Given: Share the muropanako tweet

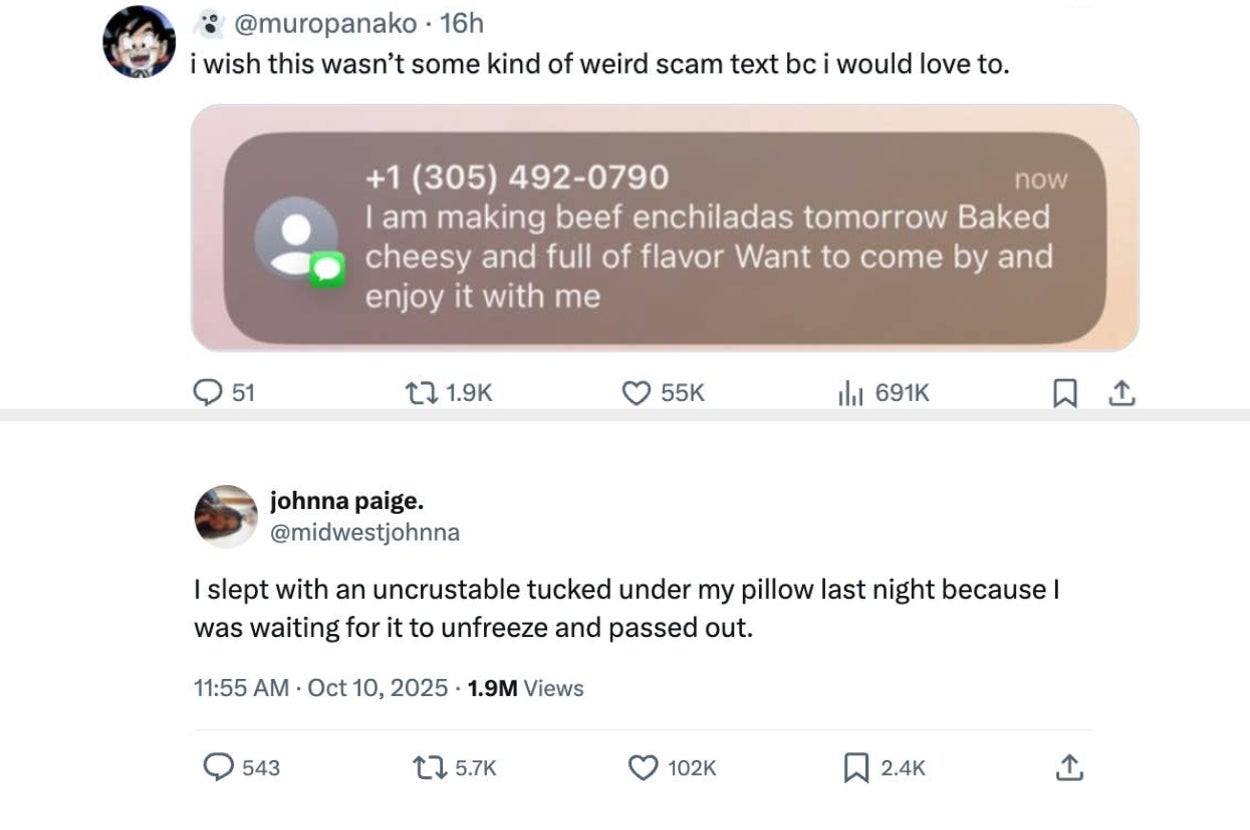Looking at the screenshot, I should click(1121, 394).
